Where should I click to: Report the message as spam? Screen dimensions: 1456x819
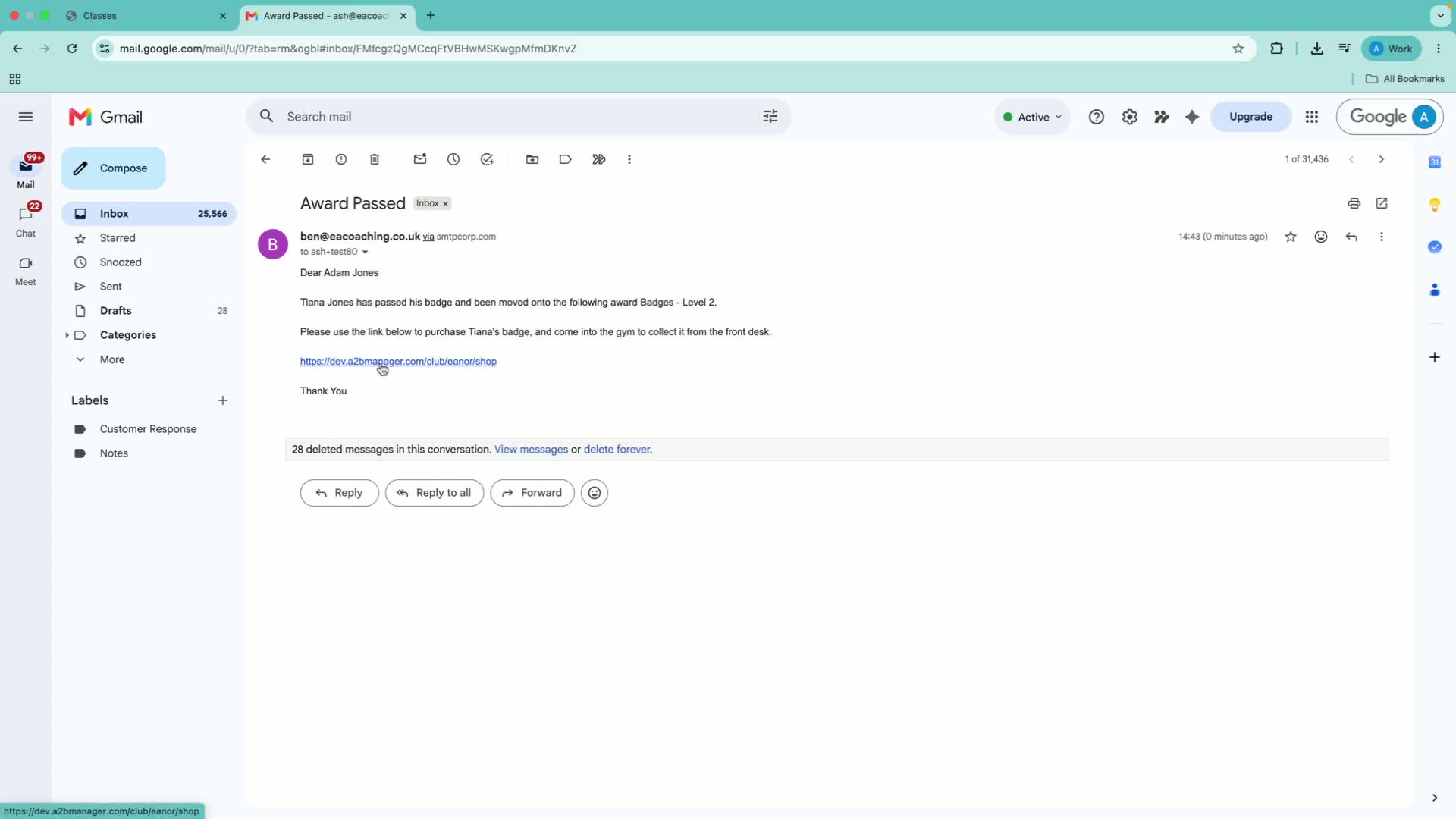click(x=341, y=159)
